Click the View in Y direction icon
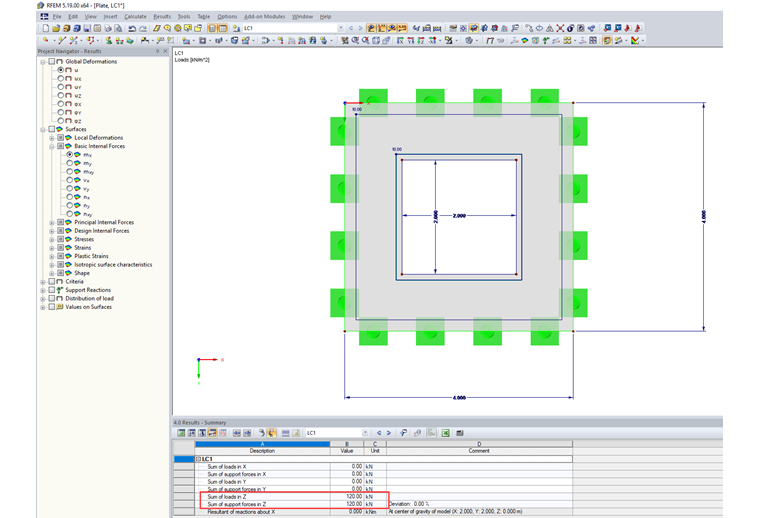 pyautogui.click(x=411, y=40)
